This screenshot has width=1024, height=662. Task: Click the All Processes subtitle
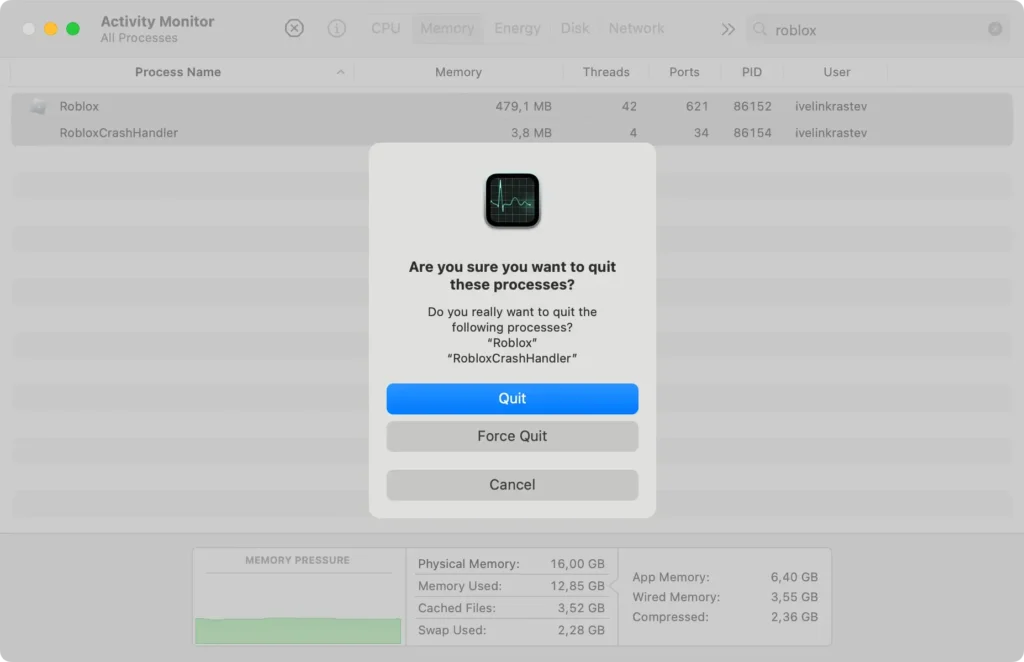point(139,39)
